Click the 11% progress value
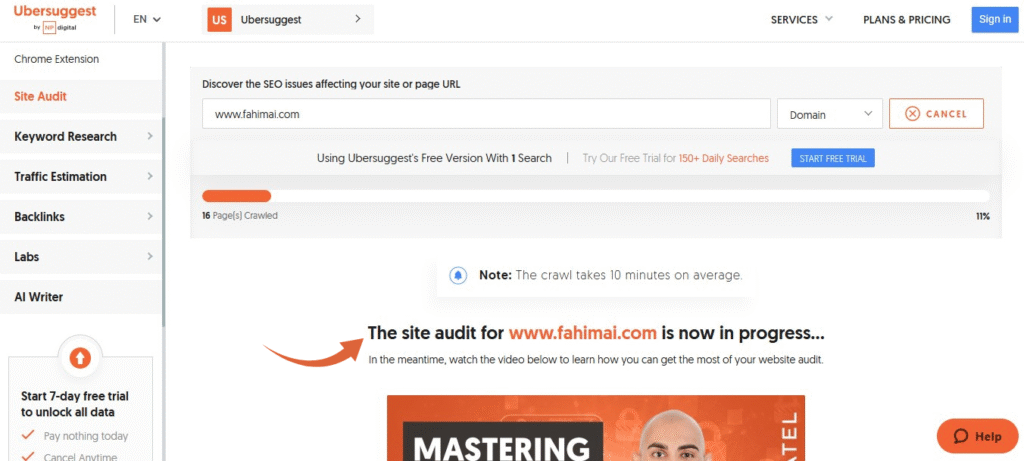This screenshot has height=461, width=1024. click(983, 216)
